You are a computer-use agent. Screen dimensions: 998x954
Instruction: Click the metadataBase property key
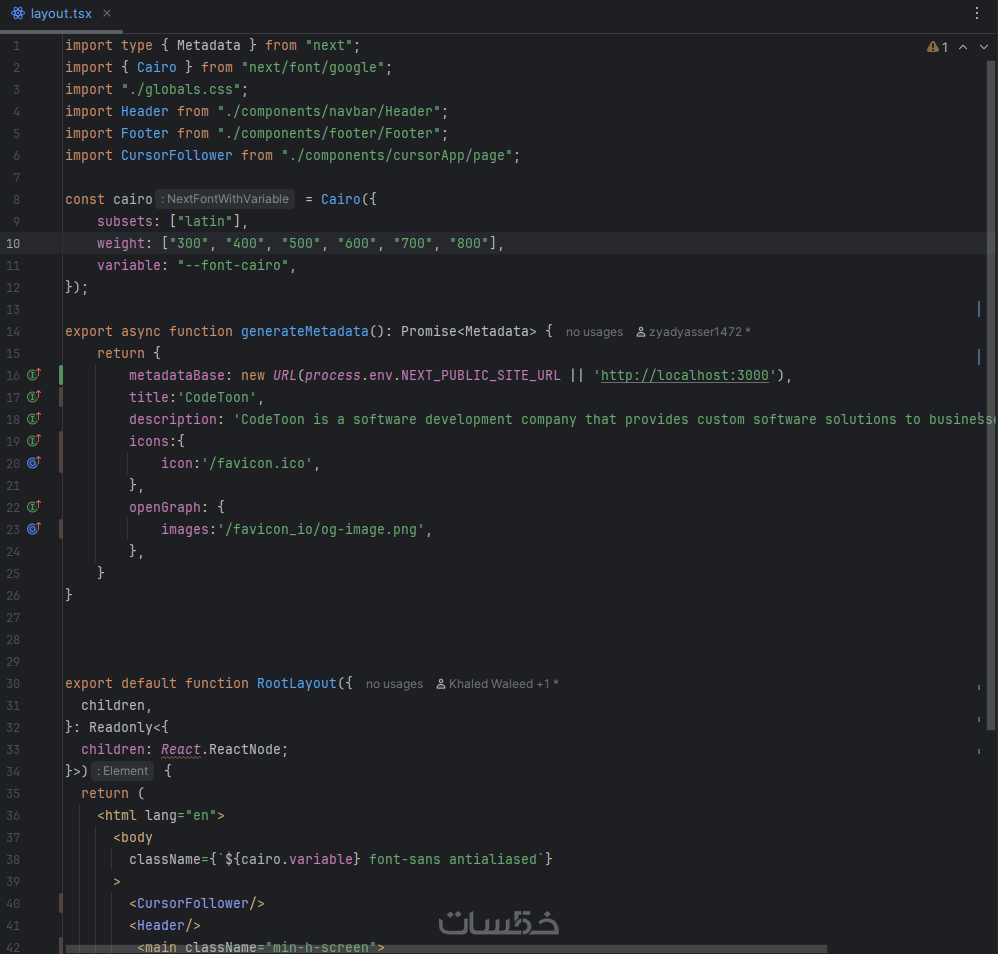coord(176,375)
